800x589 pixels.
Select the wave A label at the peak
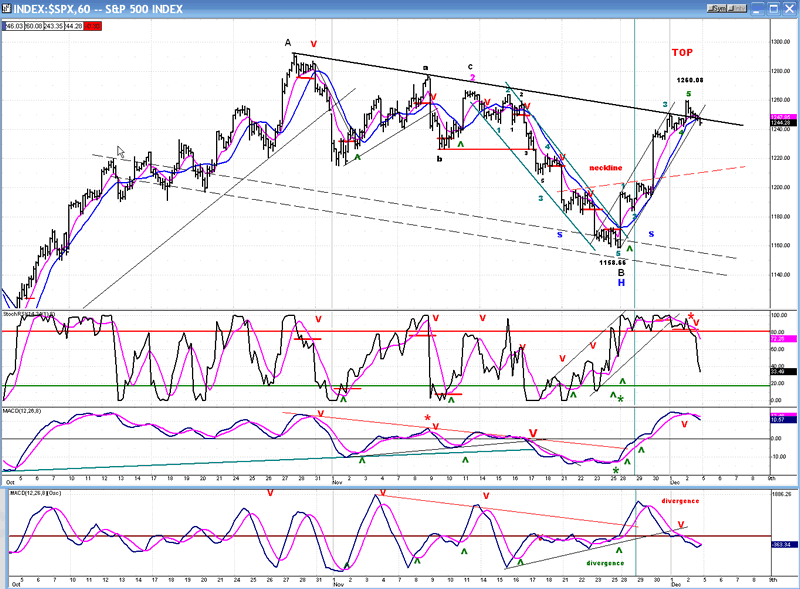tap(288, 42)
